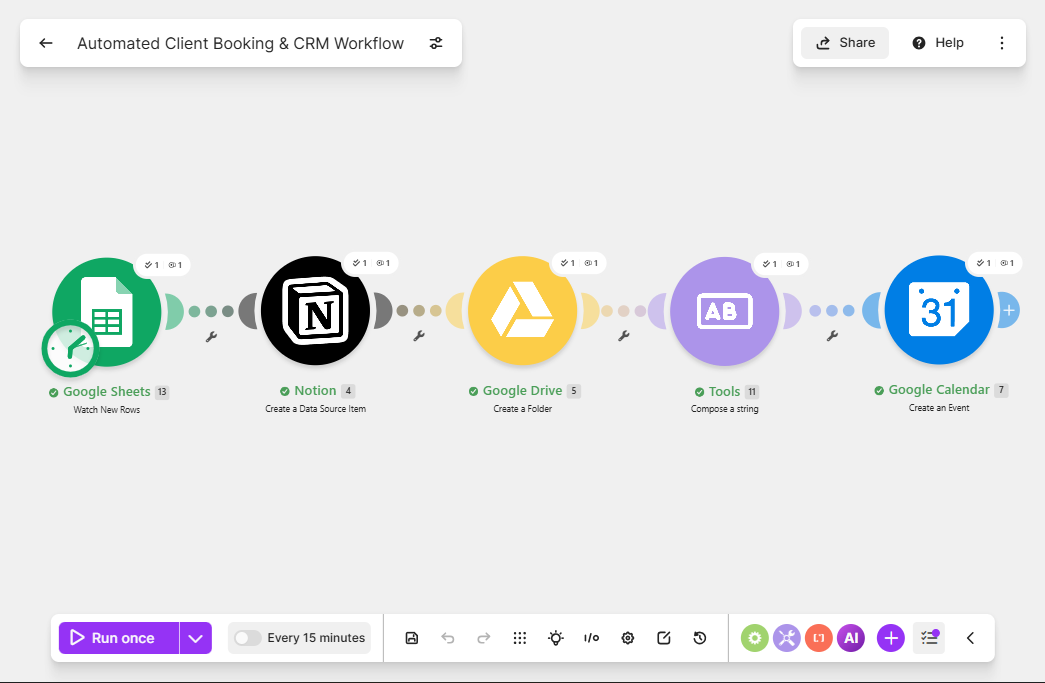Open the Google Drive execution result bubble

coord(578,263)
